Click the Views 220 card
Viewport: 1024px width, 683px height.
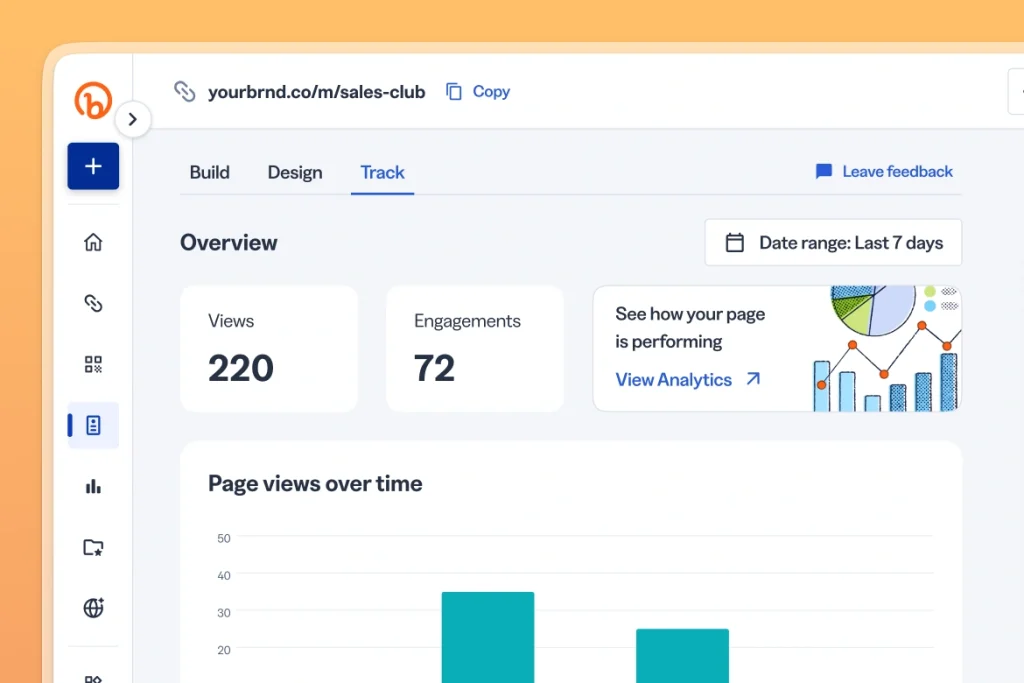(269, 349)
